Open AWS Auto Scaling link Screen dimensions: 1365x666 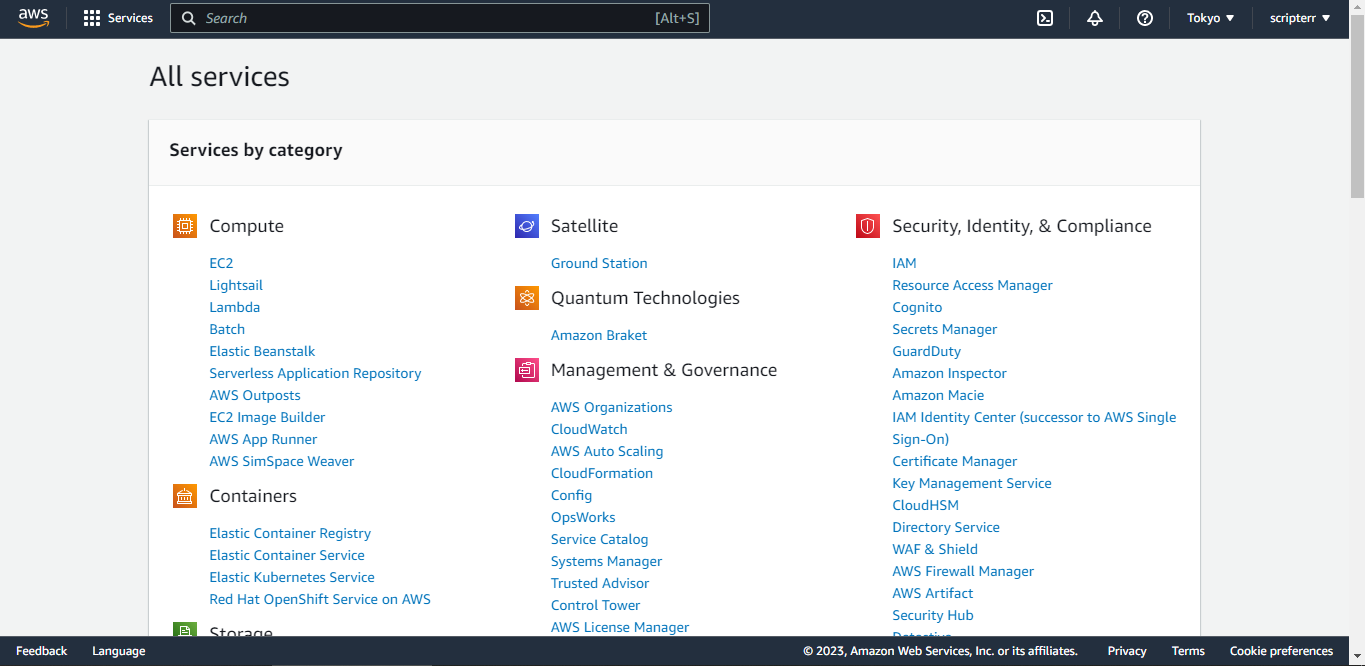(607, 451)
